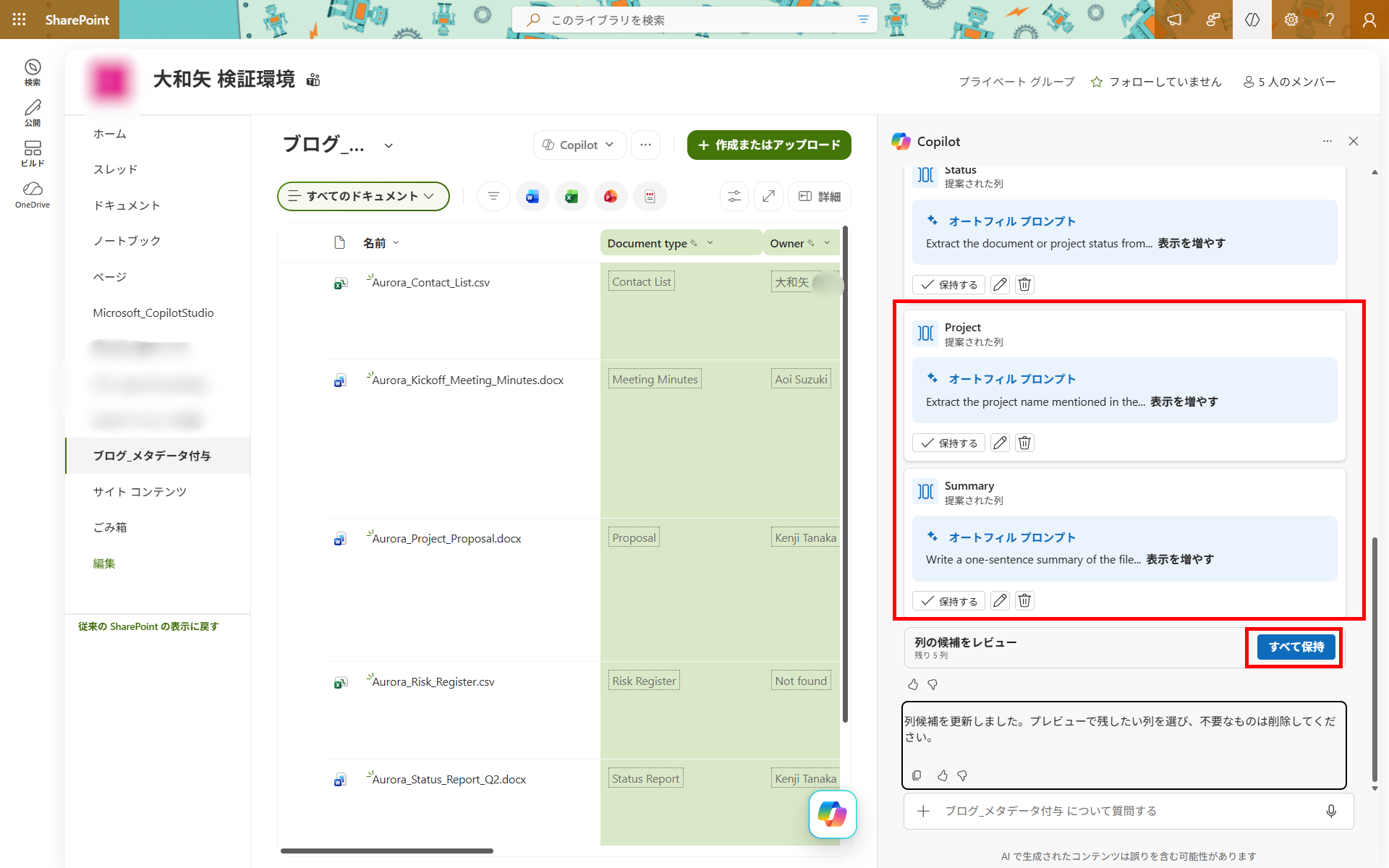1389x868 pixels.
Task: Follow the site using the star toggle
Action: [x=1097, y=82]
